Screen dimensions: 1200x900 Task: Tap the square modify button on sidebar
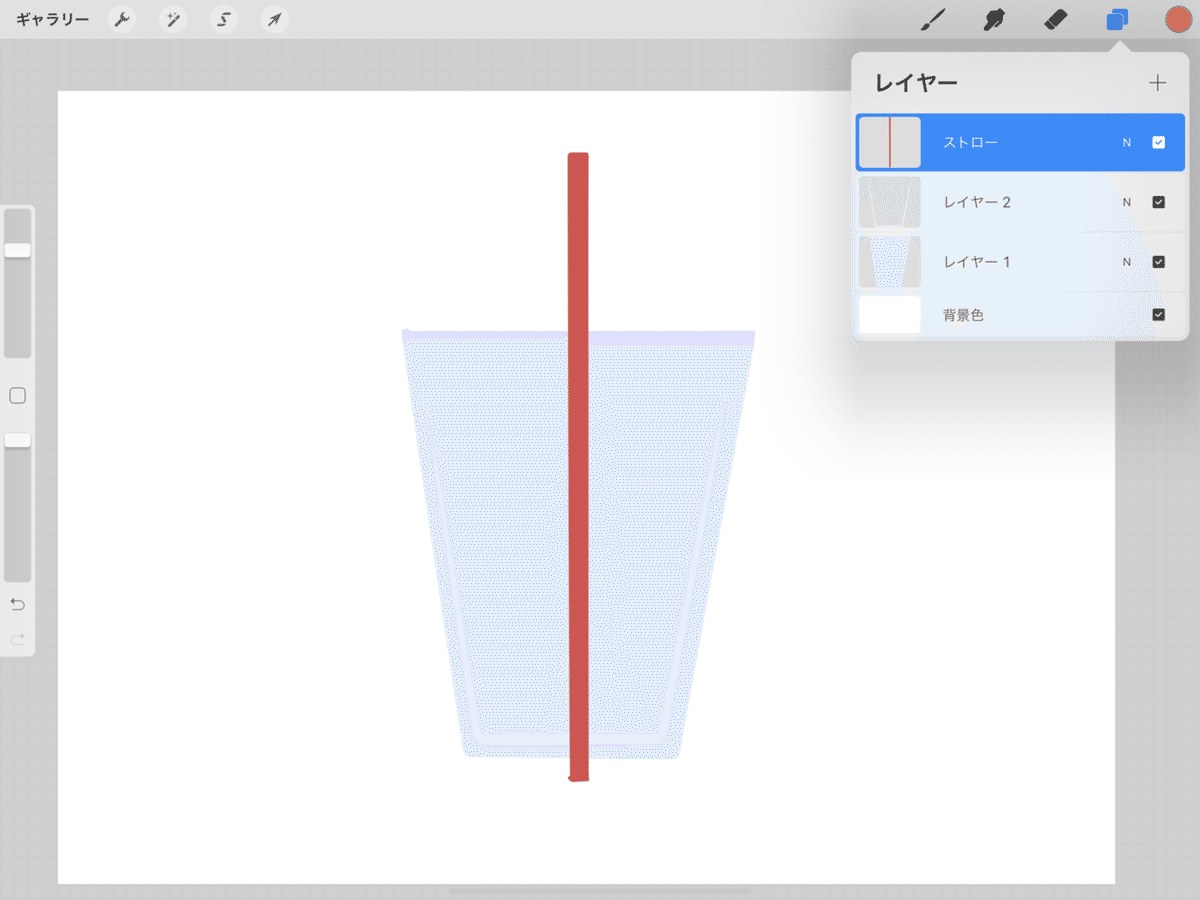pyautogui.click(x=18, y=396)
